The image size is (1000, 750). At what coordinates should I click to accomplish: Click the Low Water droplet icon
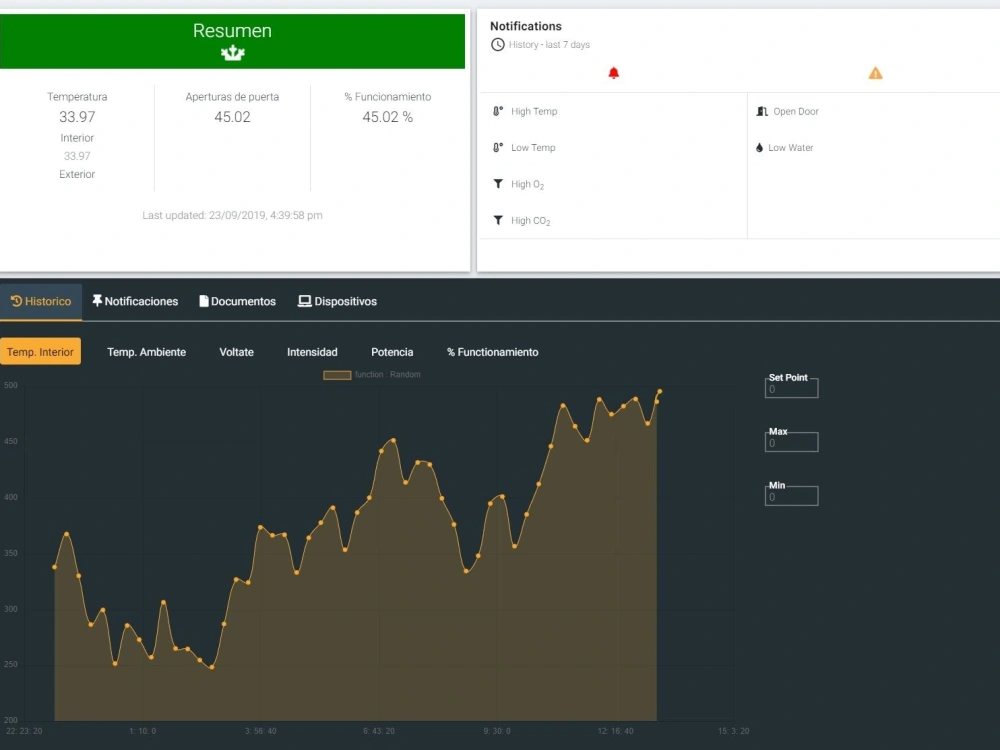coord(762,147)
